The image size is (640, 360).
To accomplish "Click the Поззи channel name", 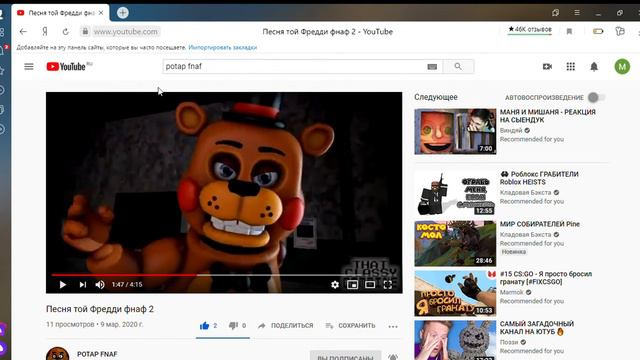I will point(509,342).
